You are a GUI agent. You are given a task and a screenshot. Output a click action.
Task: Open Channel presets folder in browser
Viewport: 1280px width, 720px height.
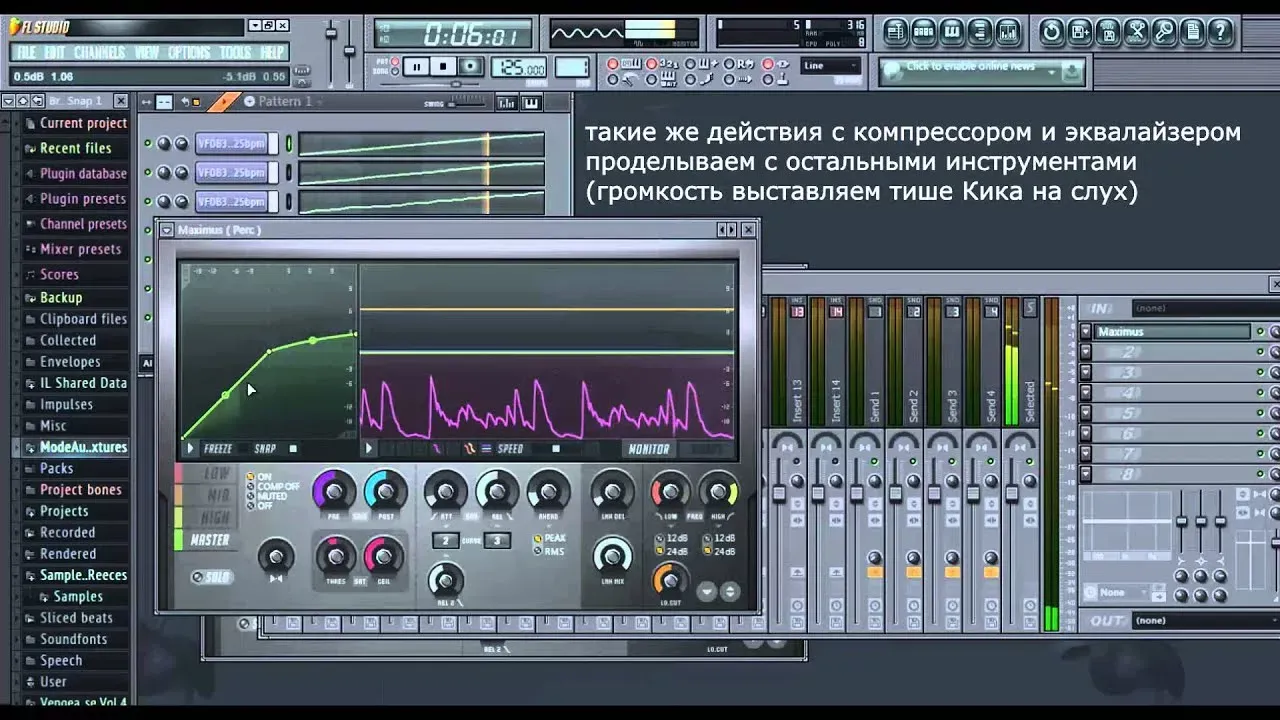[x=83, y=224]
